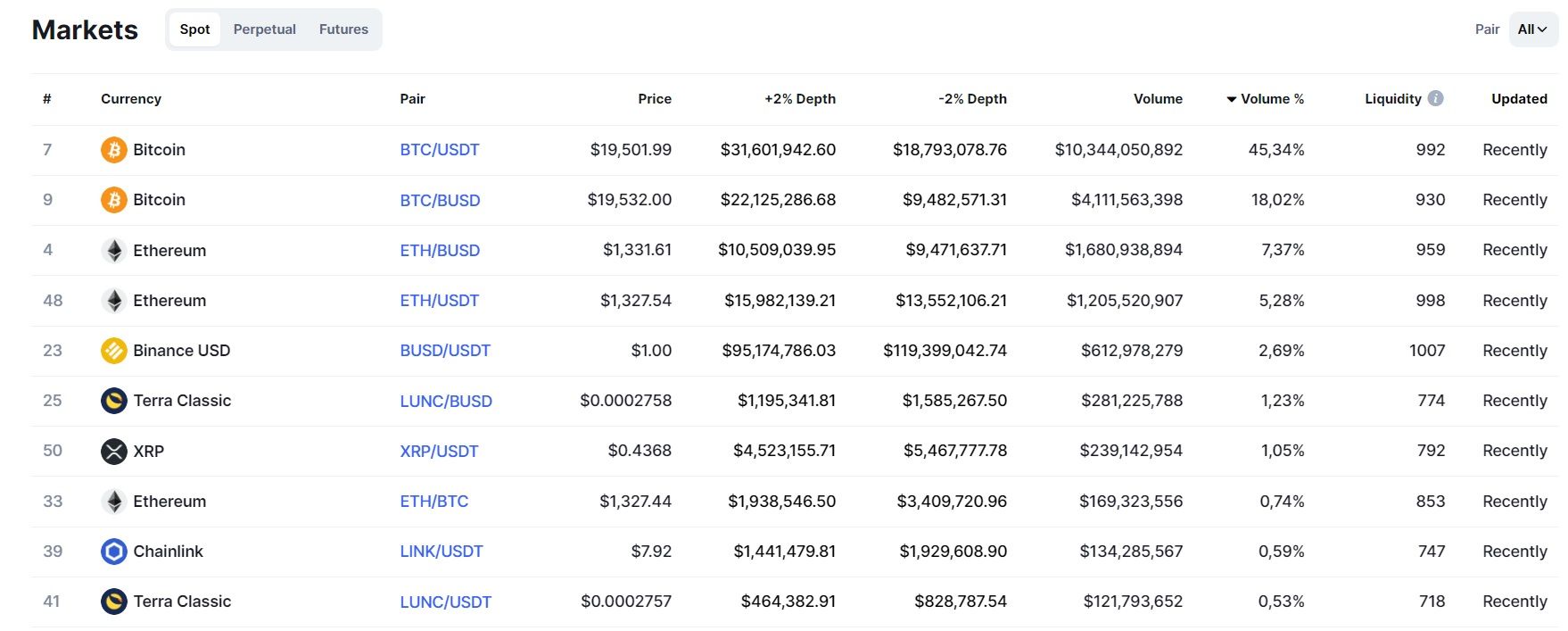The image size is (1568, 631).
Task: Switch to the Futures markets tab
Action: [x=343, y=29]
